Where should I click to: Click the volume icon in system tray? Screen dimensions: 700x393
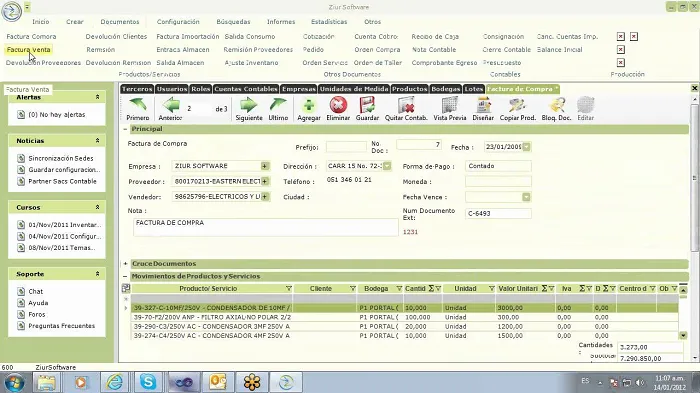click(x=640, y=382)
